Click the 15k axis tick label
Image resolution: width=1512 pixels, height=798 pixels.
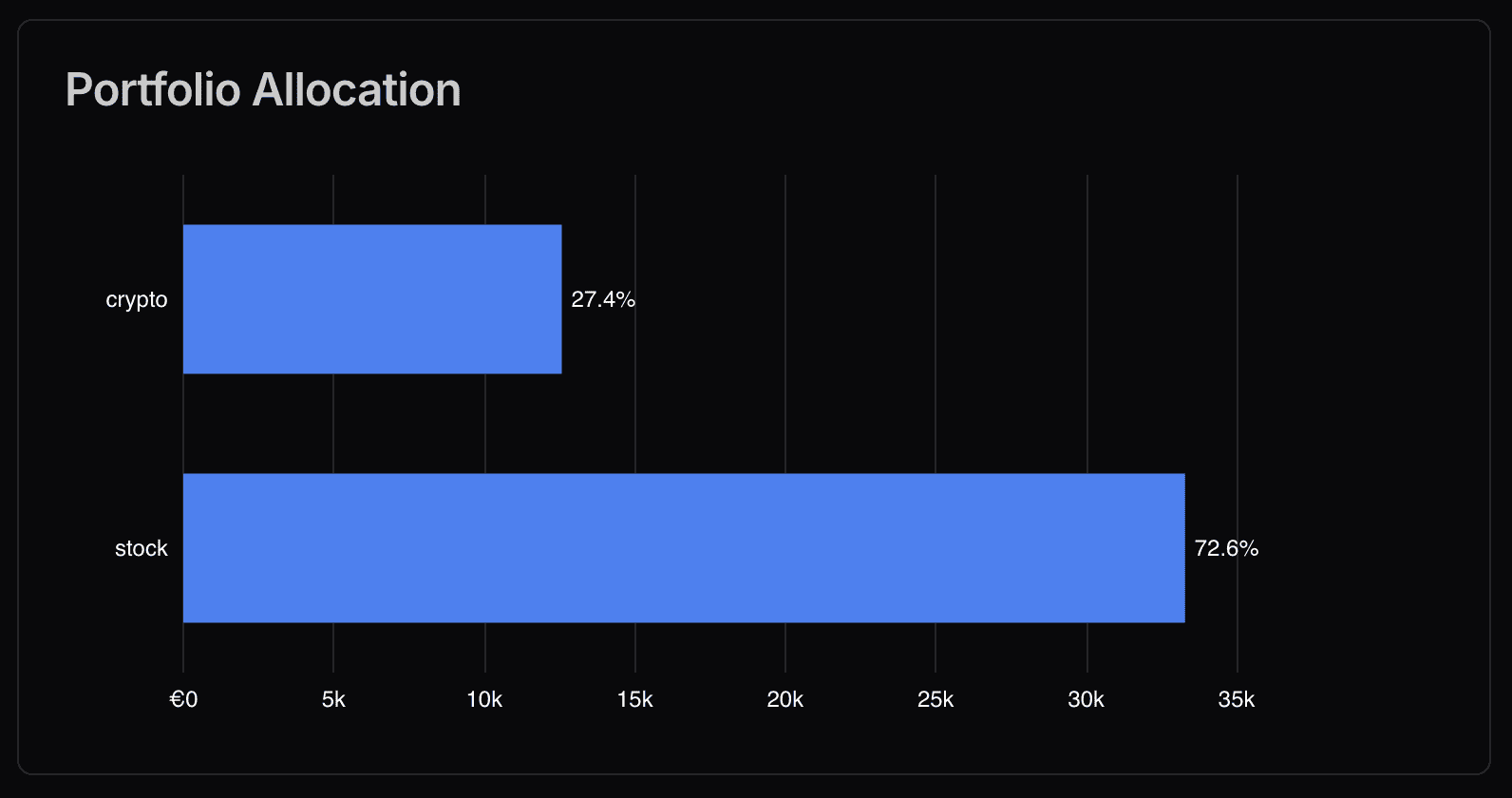(x=634, y=700)
